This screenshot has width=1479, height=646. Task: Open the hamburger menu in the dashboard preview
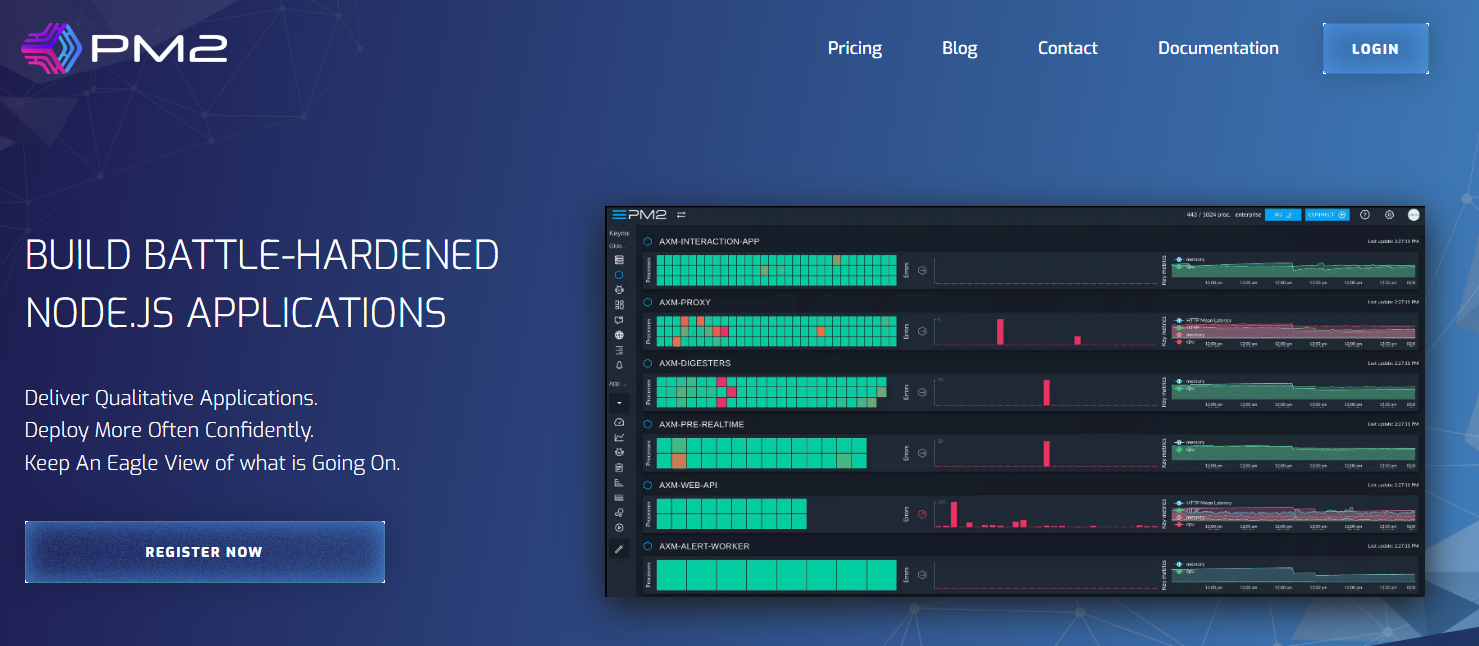(x=619, y=214)
